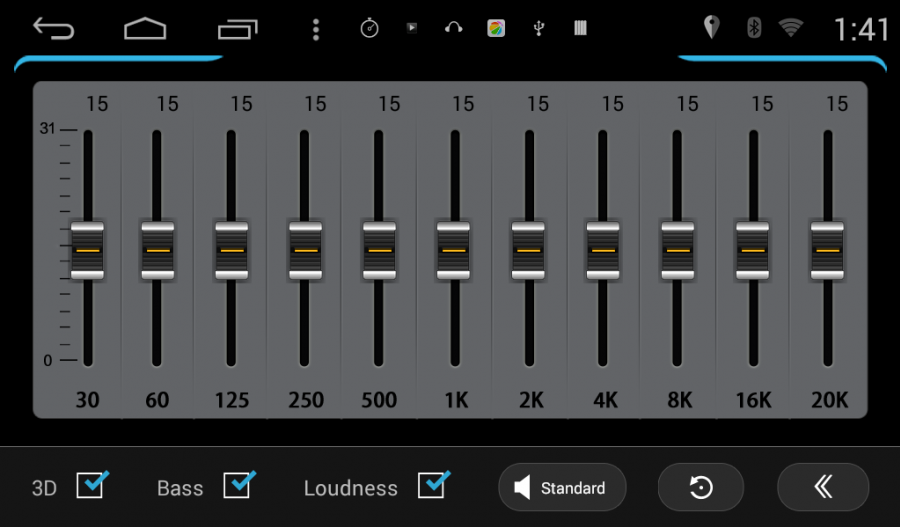Disable the Bass checkbox
This screenshot has height=527, width=900.
[x=239, y=485]
